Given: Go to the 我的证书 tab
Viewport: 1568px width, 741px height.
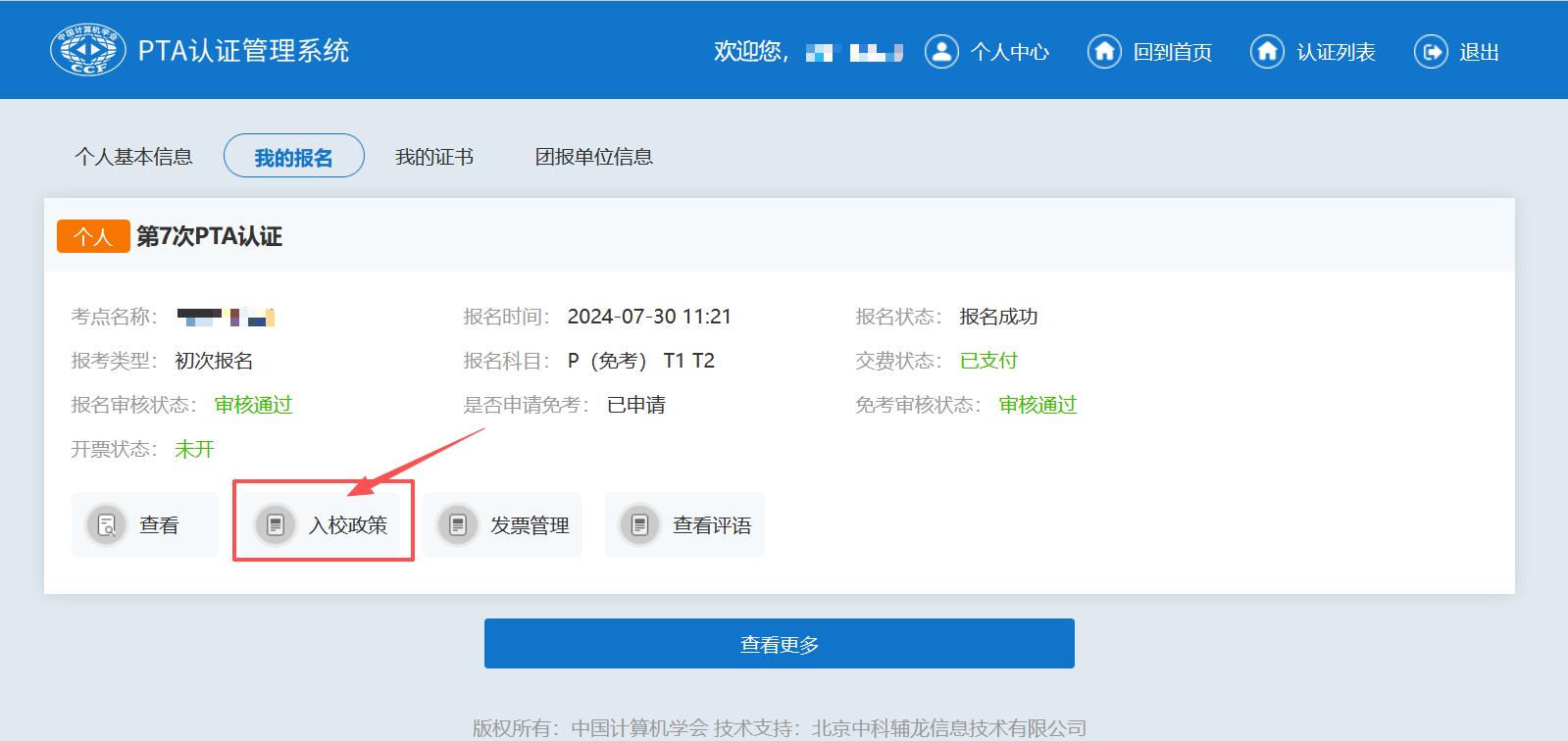Looking at the screenshot, I should point(433,157).
